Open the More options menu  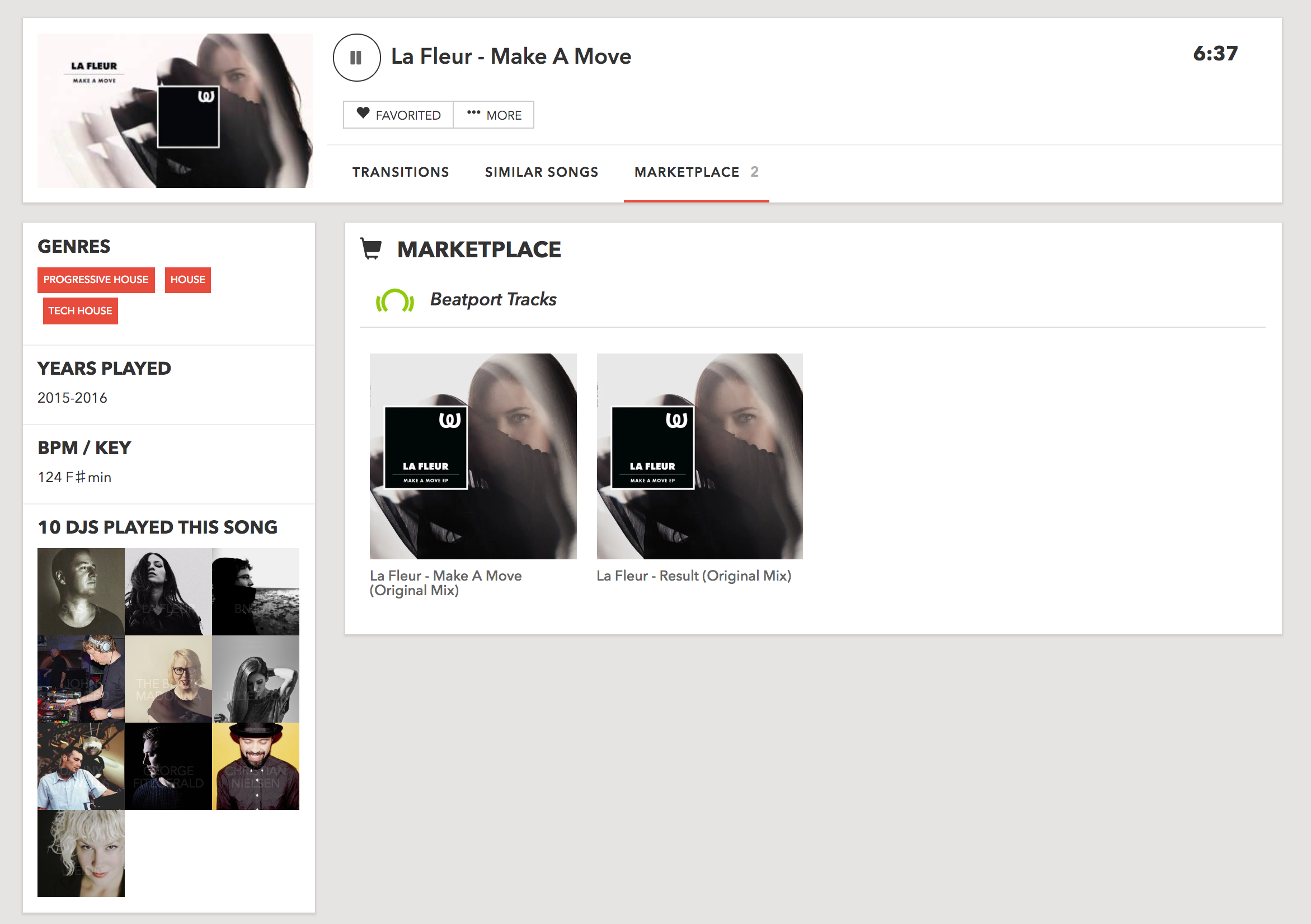tap(494, 115)
